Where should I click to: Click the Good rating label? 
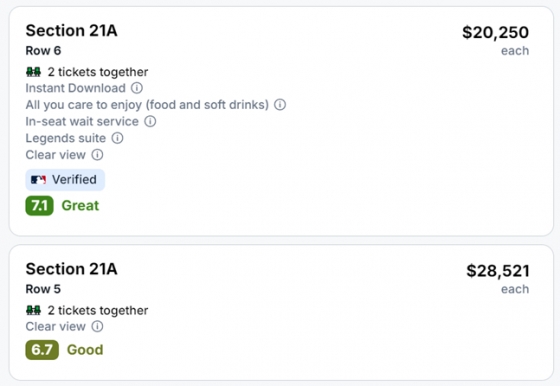click(85, 350)
